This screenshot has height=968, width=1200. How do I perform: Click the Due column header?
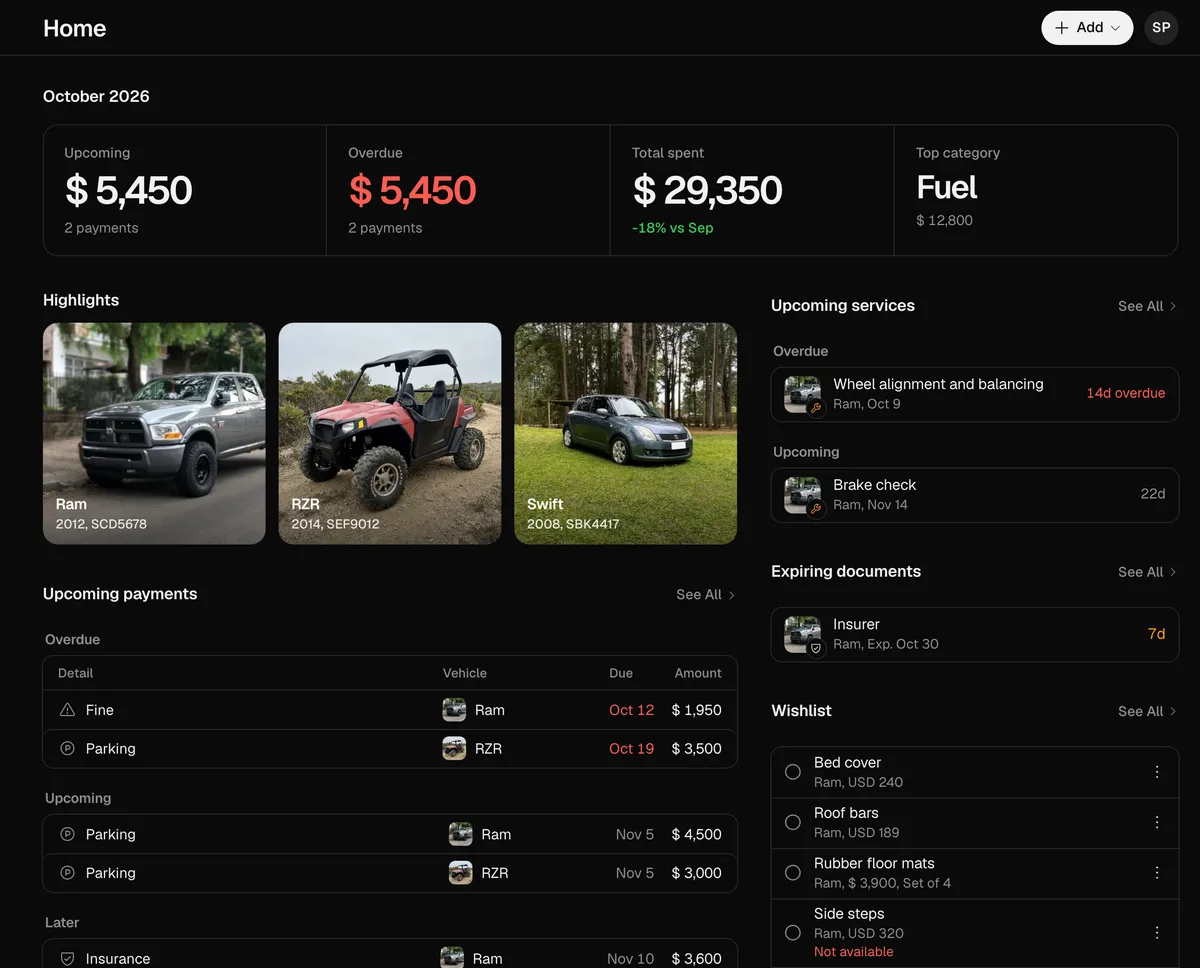point(621,673)
